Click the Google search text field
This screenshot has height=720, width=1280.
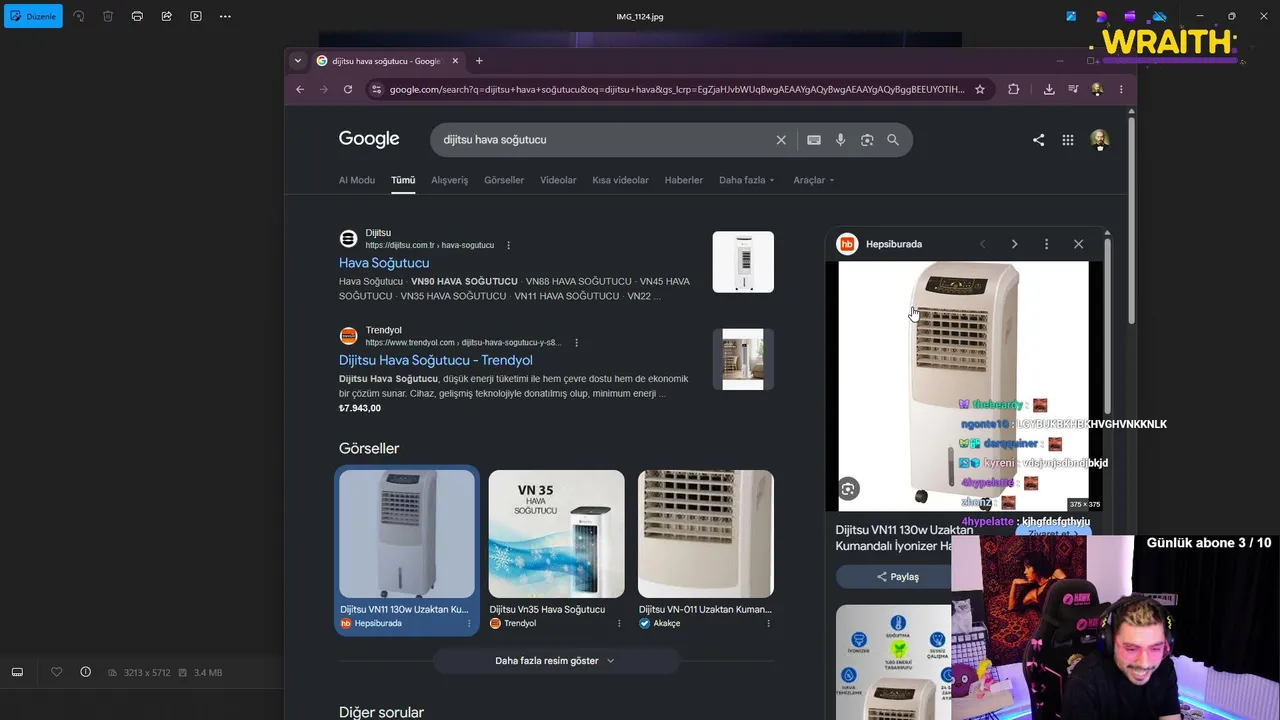[603, 140]
